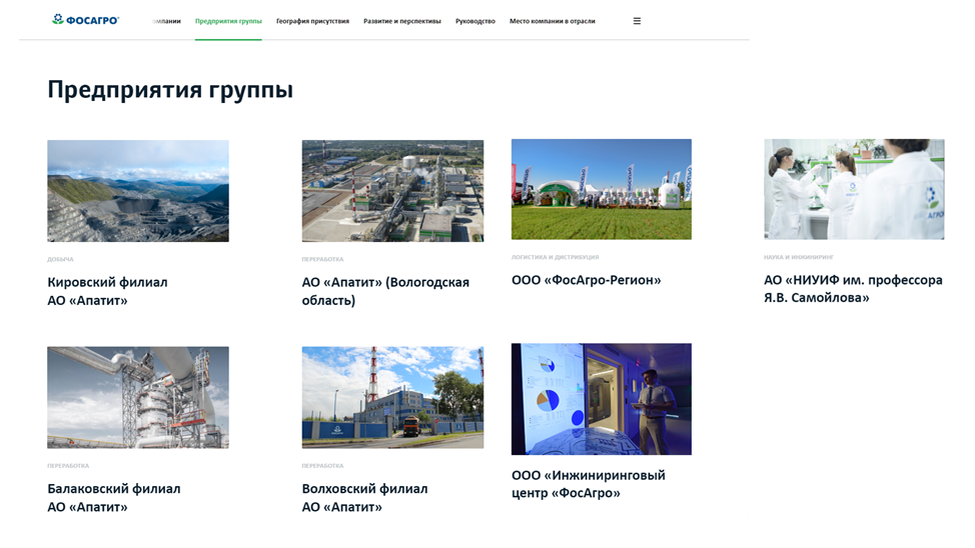Viewport: 975px width, 548px height.
Task: Open the hamburger menu icon
Action: coord(637,21)
